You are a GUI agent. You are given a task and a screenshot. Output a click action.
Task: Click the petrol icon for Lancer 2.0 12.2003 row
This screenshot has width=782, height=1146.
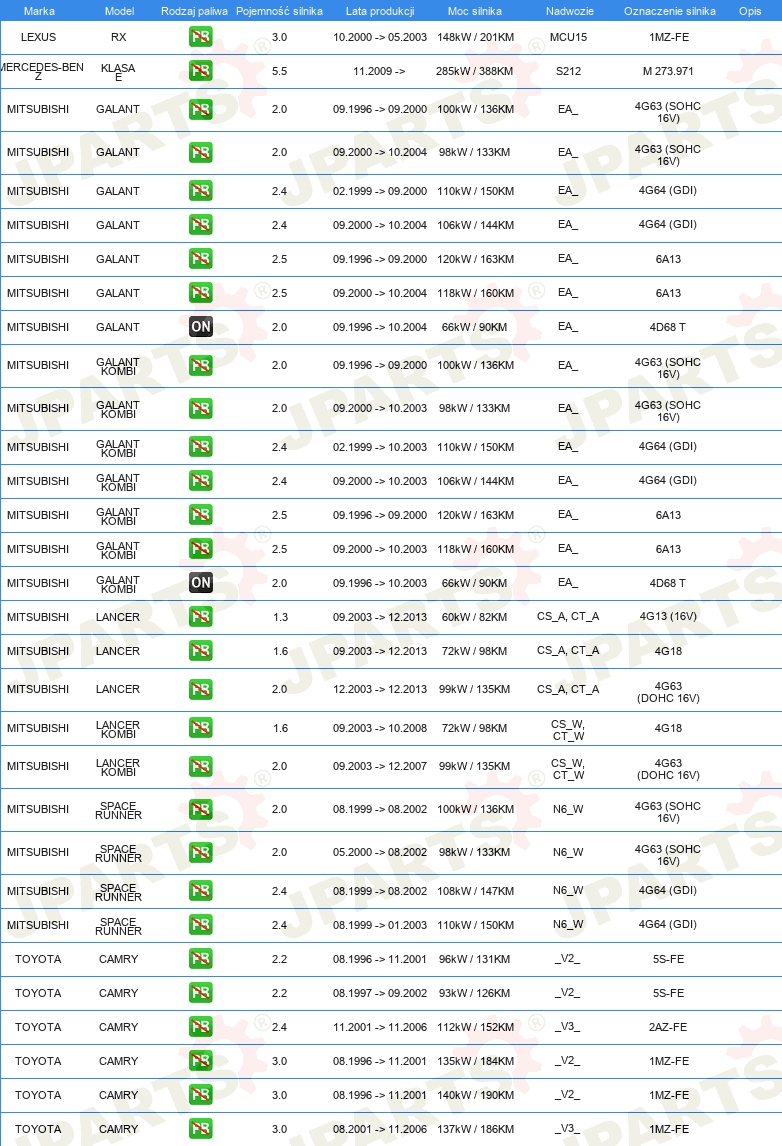[x=200, y=689]
